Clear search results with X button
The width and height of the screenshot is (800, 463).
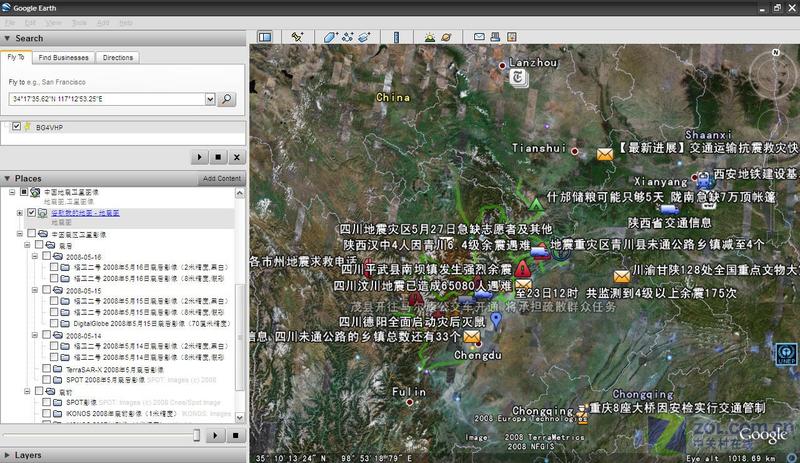tap(236, 157)
